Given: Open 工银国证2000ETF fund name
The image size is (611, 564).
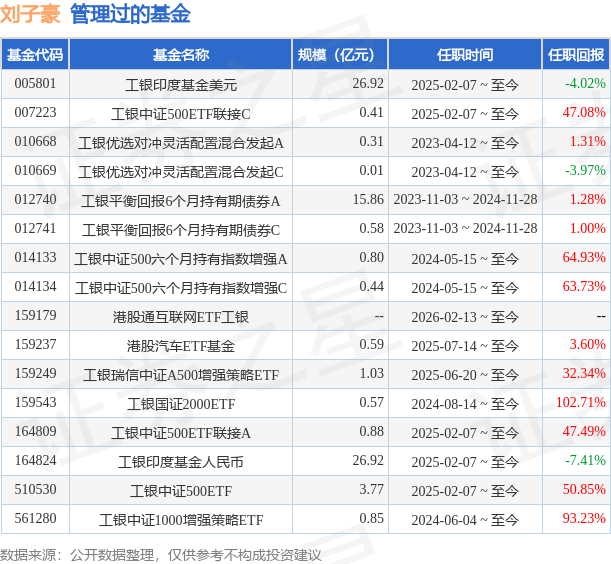Looking at the screenshot, I should [x=181, y=404].
